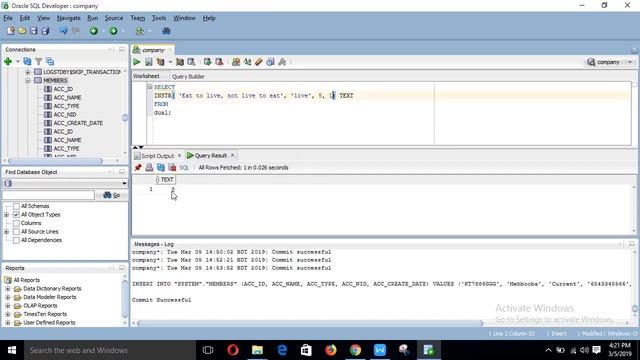Screen dimensions: 640x360
Task: Collapse the MEMBERS table node
Action: click(x=28, y=80)
